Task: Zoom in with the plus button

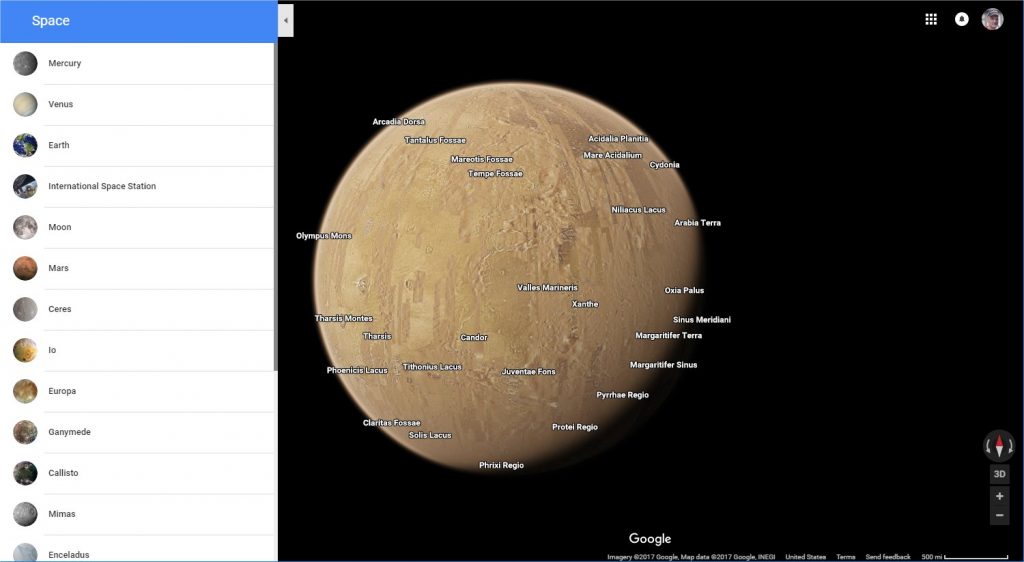Action: (999, 496)
